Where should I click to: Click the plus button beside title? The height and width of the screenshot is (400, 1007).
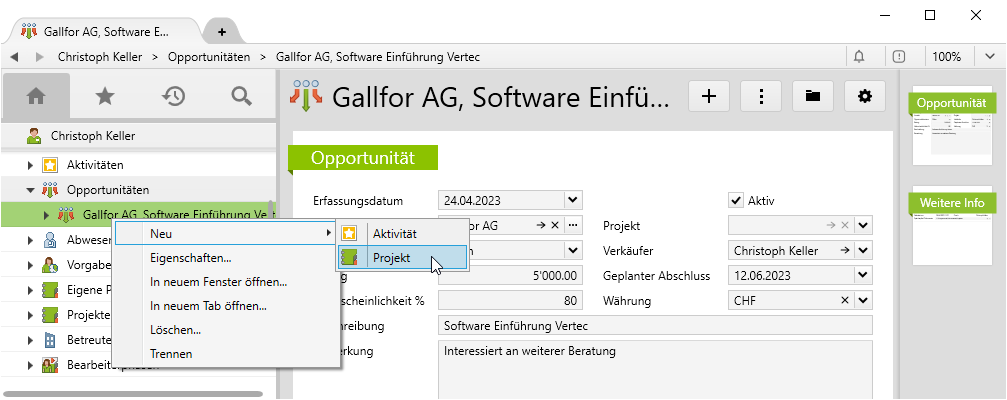[x=710, y=96]
